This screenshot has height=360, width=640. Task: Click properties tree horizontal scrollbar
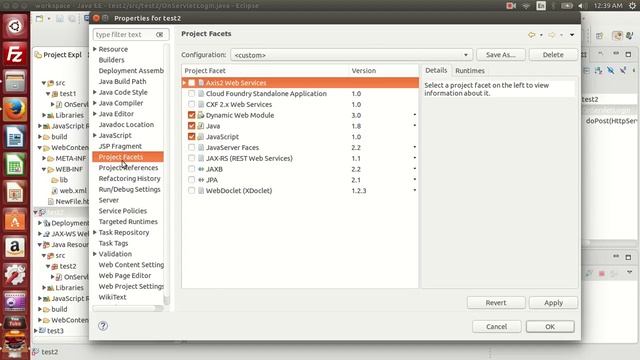[127, 309]
